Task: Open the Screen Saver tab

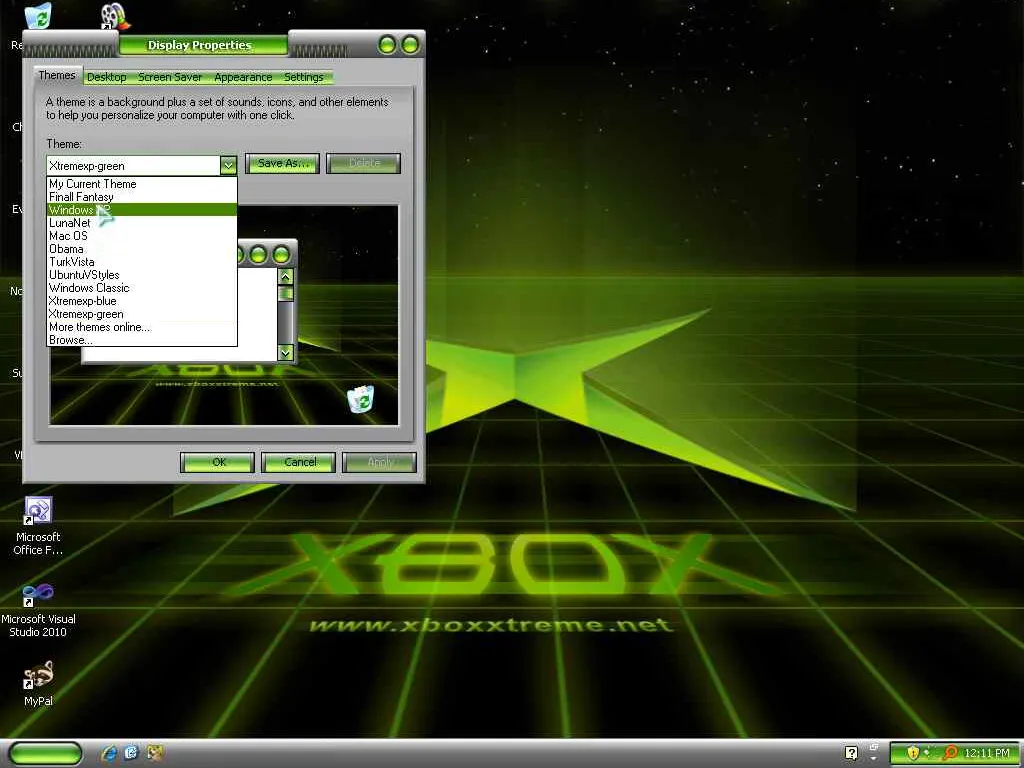Action: point(170,77)
